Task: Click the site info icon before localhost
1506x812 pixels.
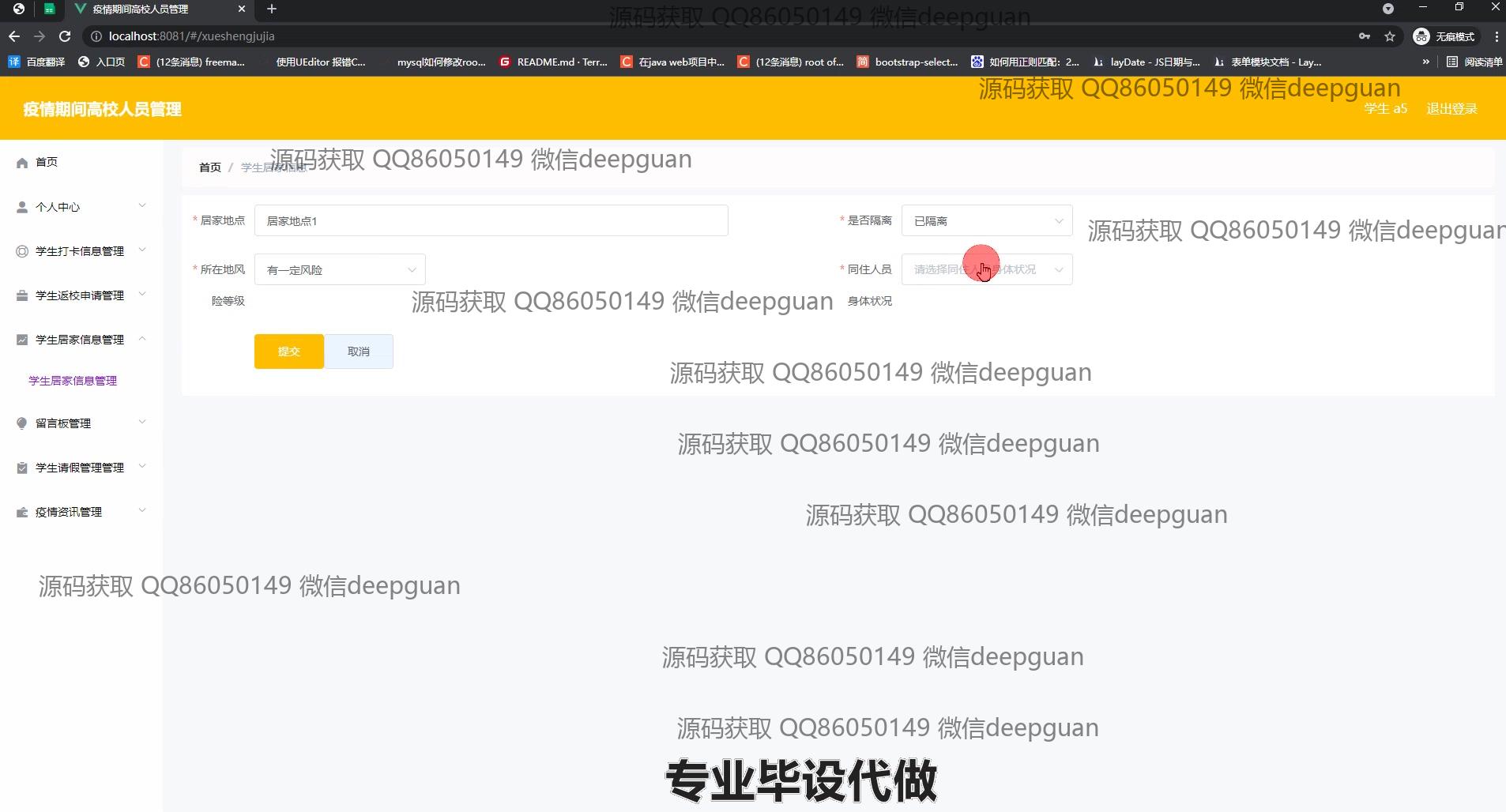Action: (x=96, y=36)
